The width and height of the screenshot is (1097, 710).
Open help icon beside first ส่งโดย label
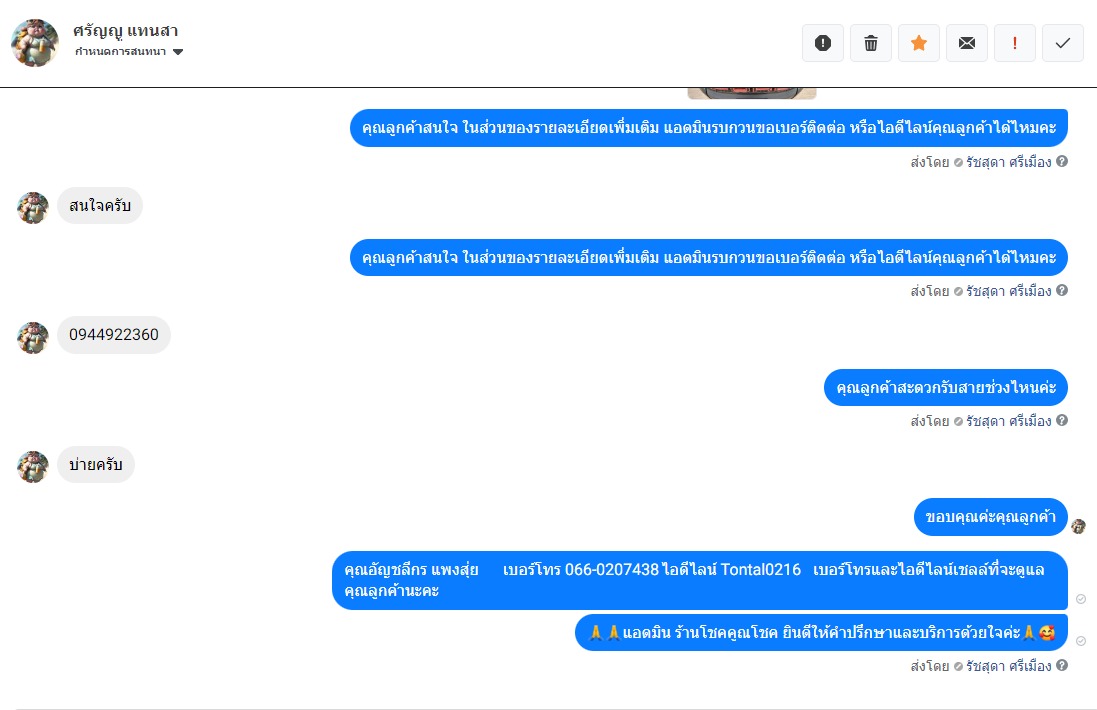(1062, 162)
